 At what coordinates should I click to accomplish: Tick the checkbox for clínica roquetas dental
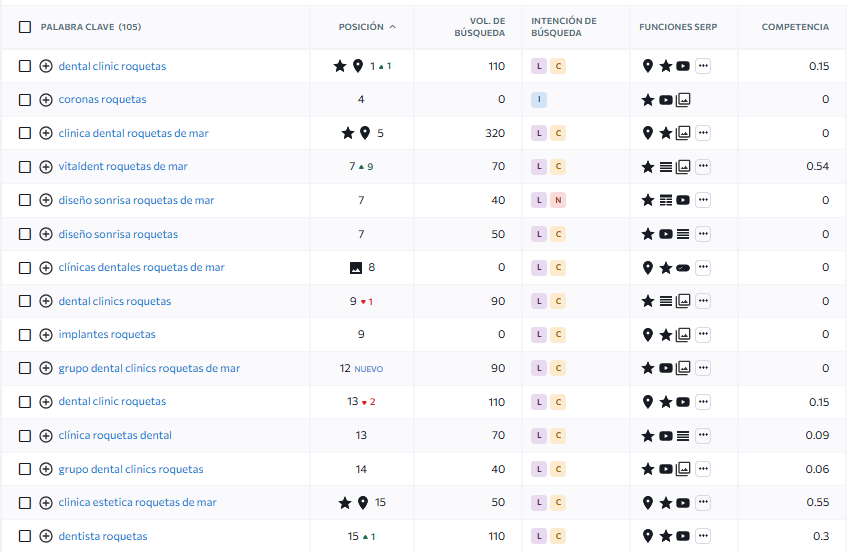point(25,436)
